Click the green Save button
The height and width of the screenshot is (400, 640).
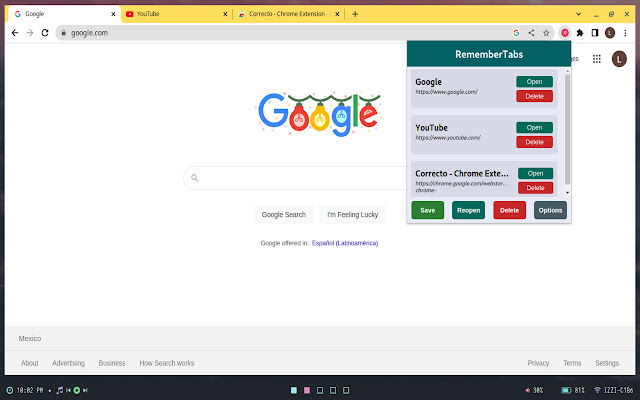point(427,210)
